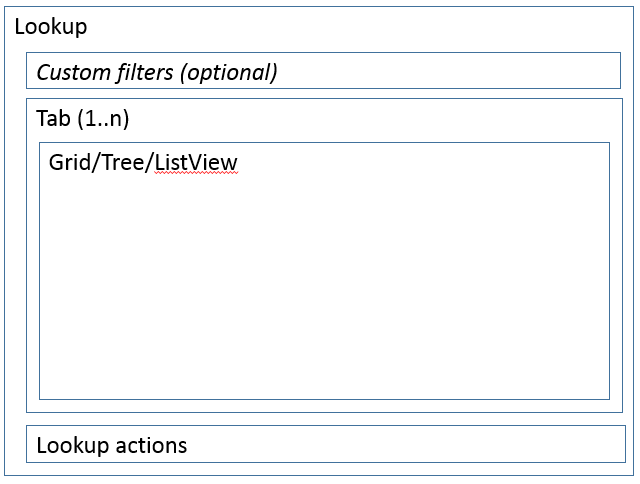Click the Lookup title text

[51, 27]
